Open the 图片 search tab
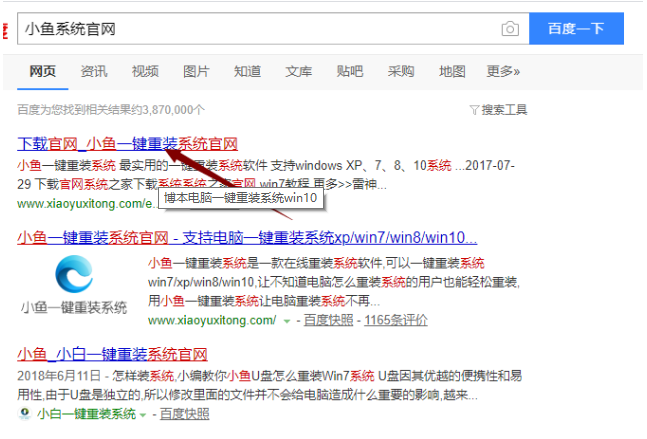 tap(196, 72)
